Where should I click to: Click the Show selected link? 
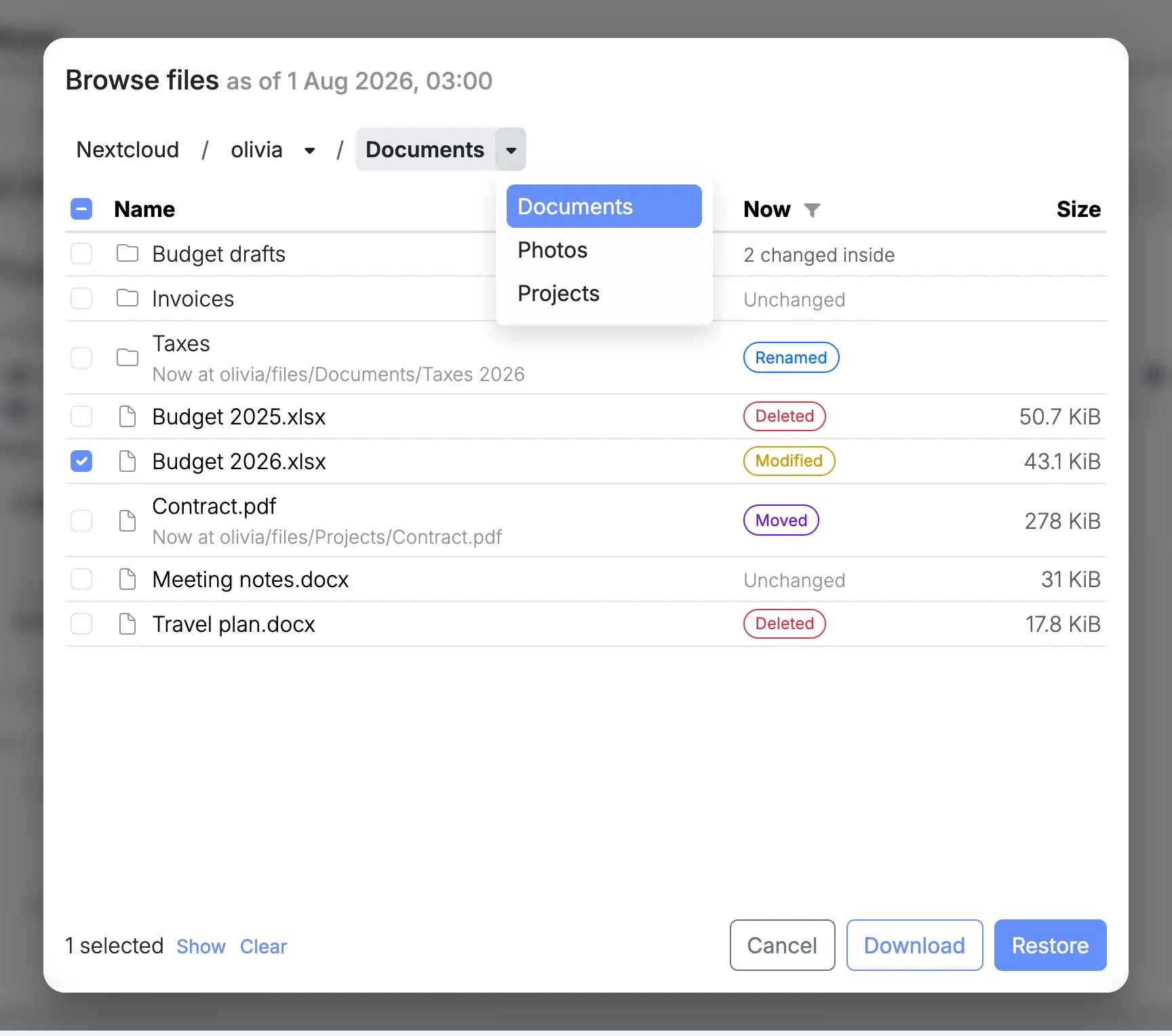pyautogui.click(x=201, y=947)
